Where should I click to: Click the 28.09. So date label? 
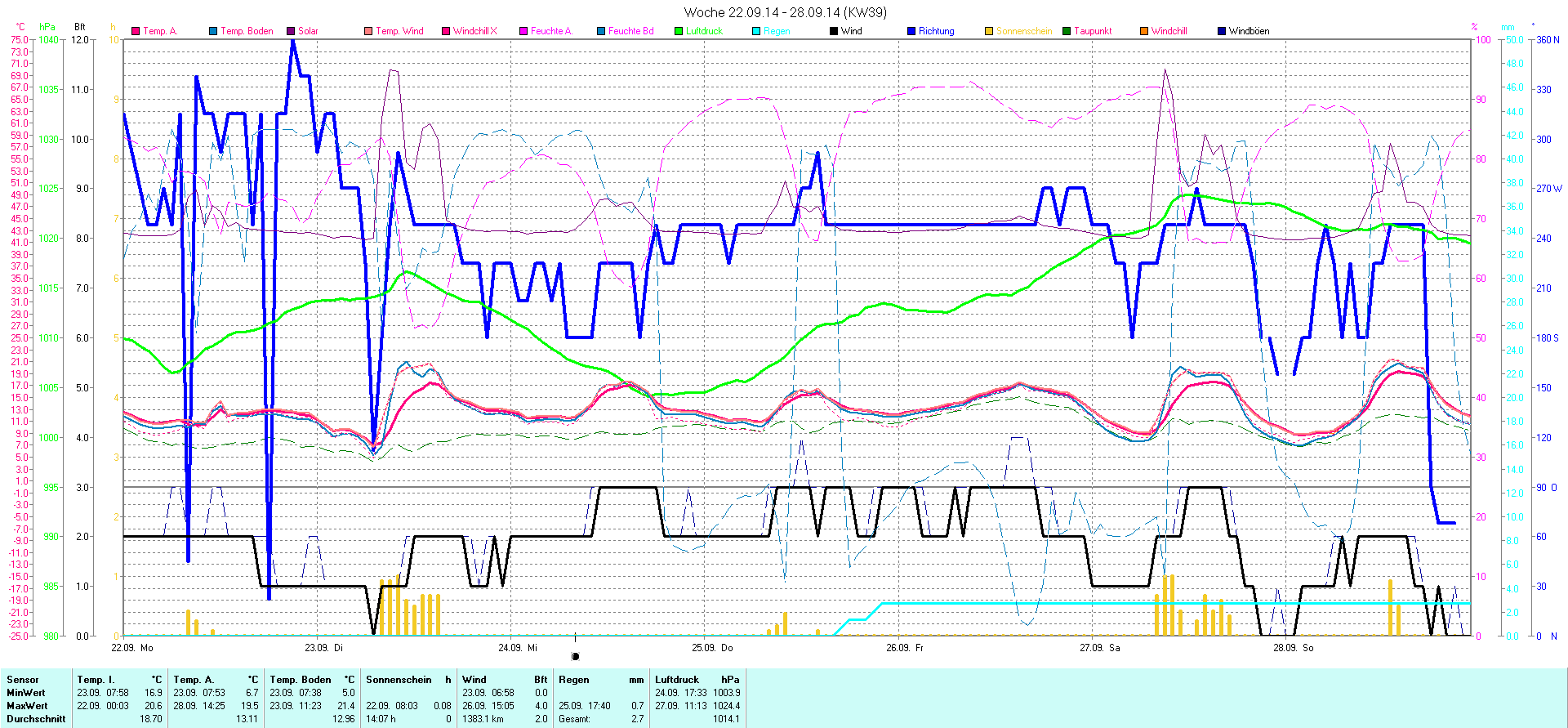1293,648
